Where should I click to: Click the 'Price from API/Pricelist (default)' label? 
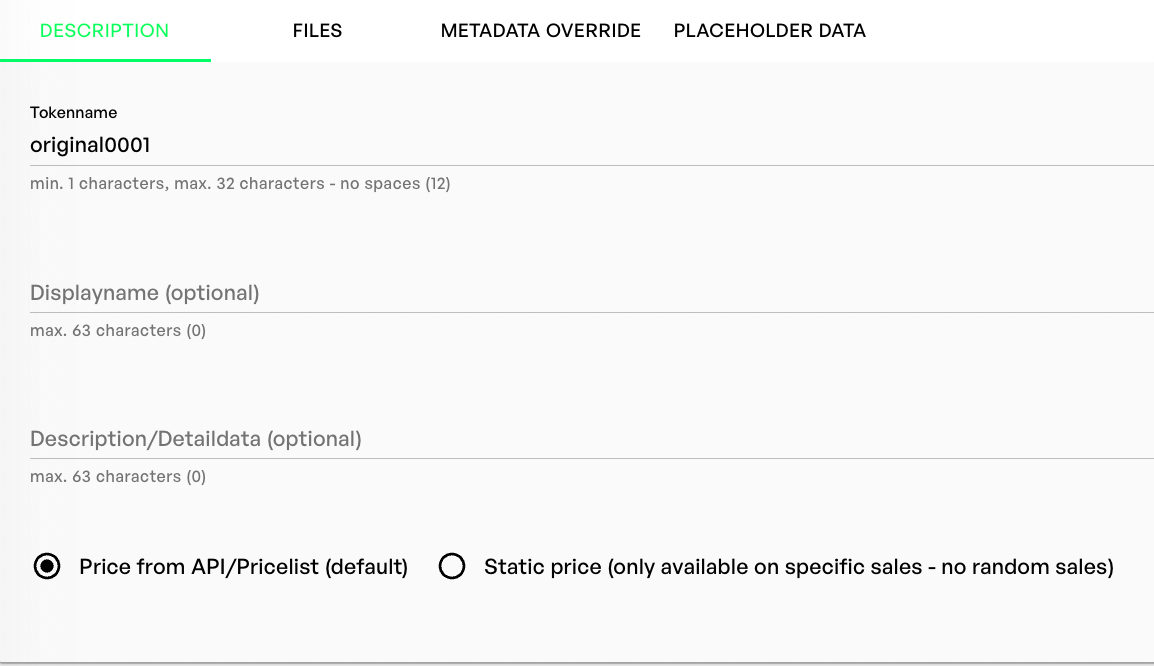tap(243, 567)
